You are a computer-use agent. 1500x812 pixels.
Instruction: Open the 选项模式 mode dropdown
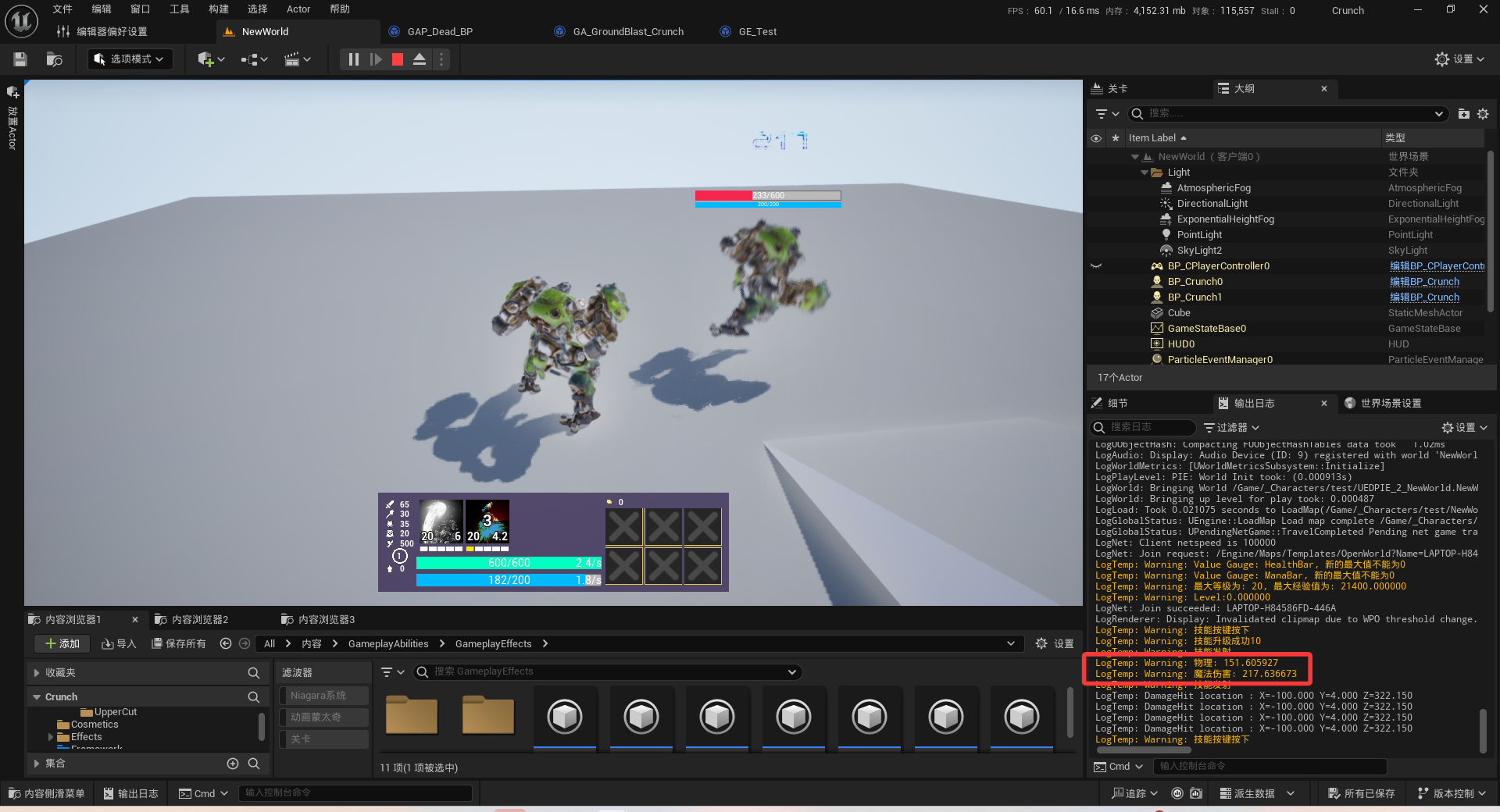130,59
